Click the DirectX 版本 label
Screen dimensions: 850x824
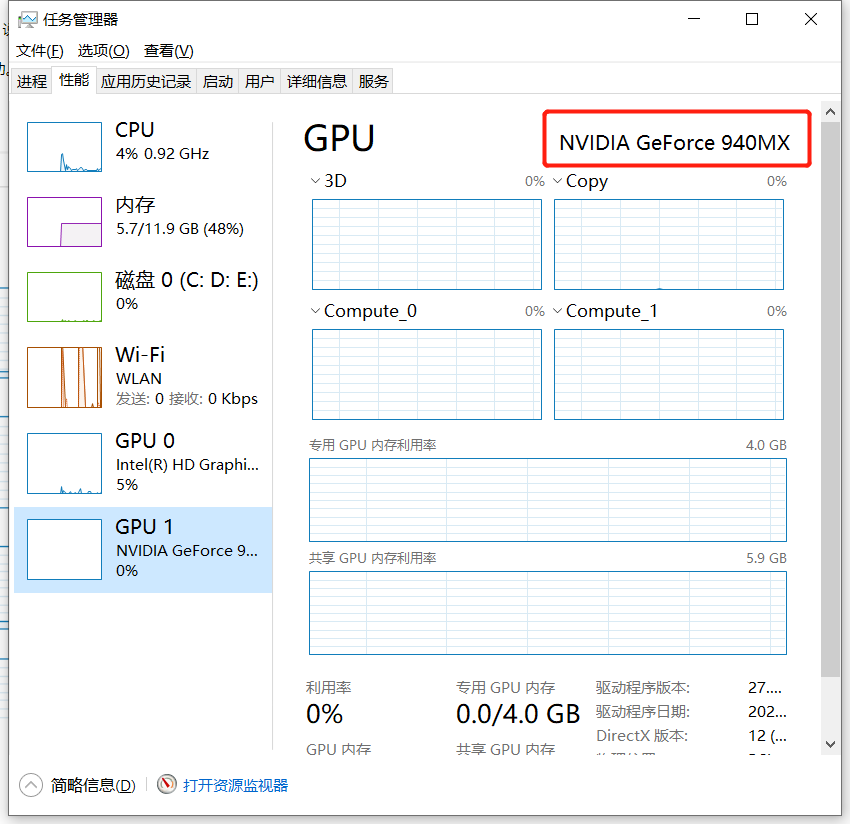point(642,736)
